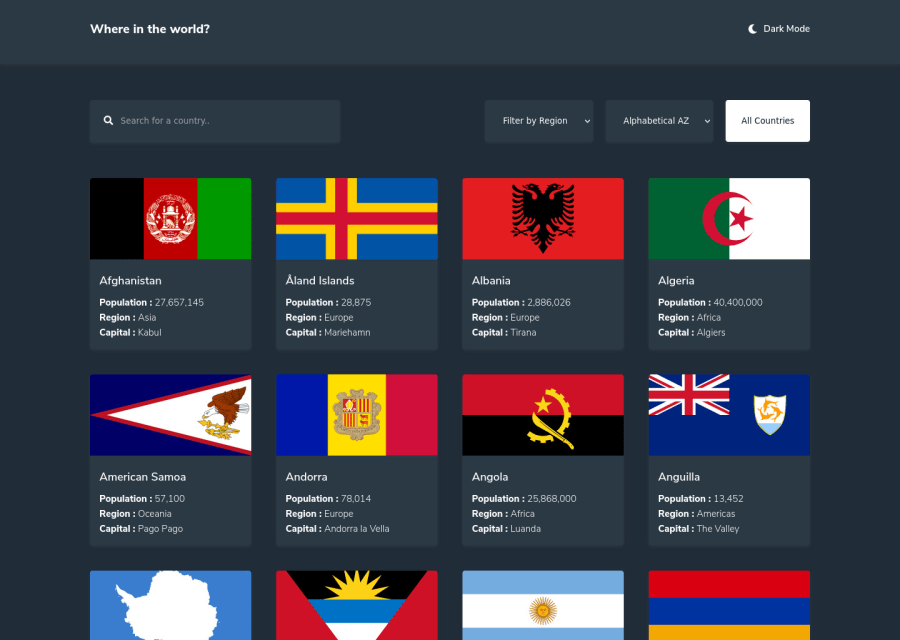Select the Anguilla country name
Viewport: 900px width, 640px height.
[678, 477]
